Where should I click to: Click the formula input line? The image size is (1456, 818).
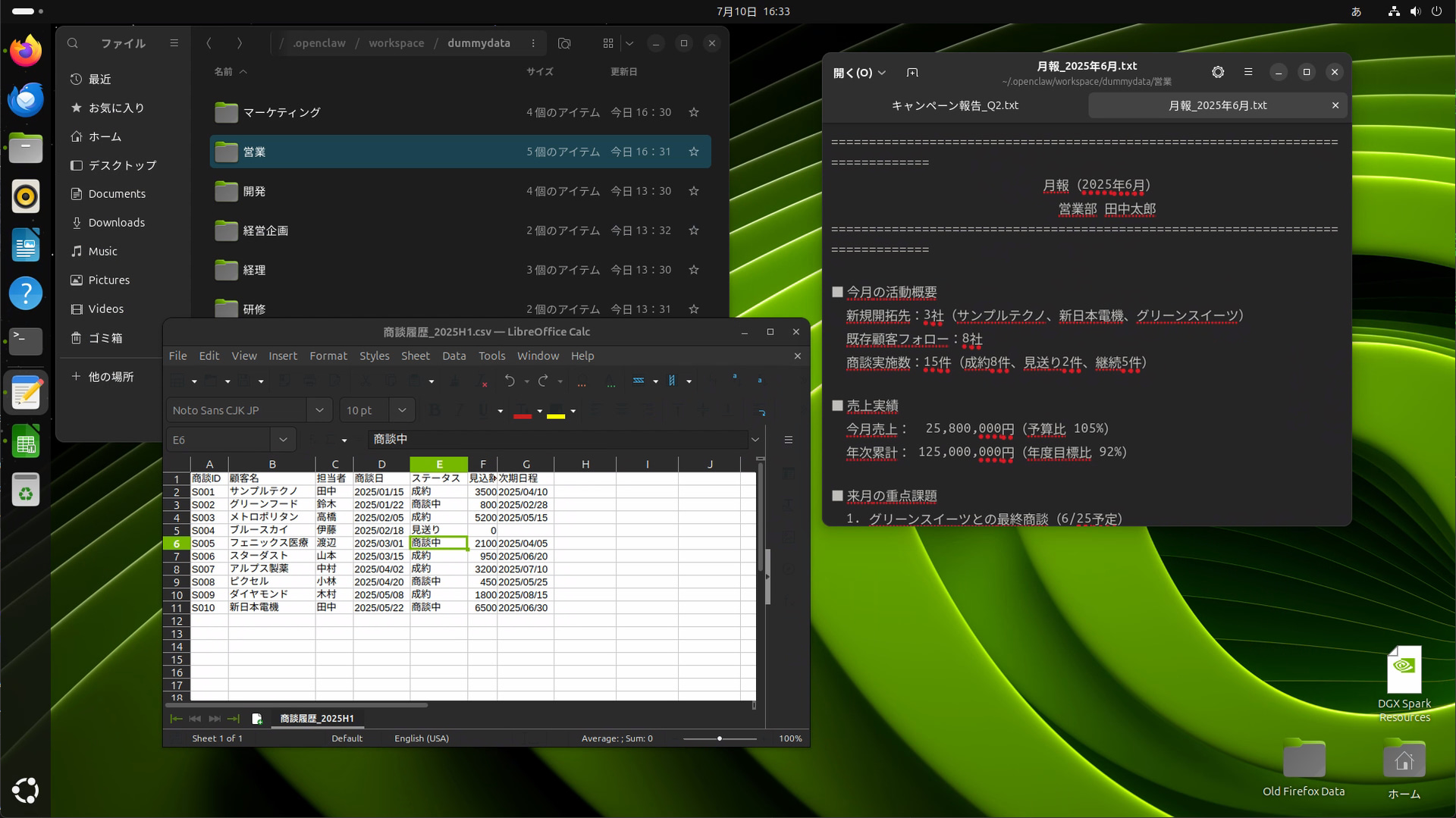[x=558, y=440]
